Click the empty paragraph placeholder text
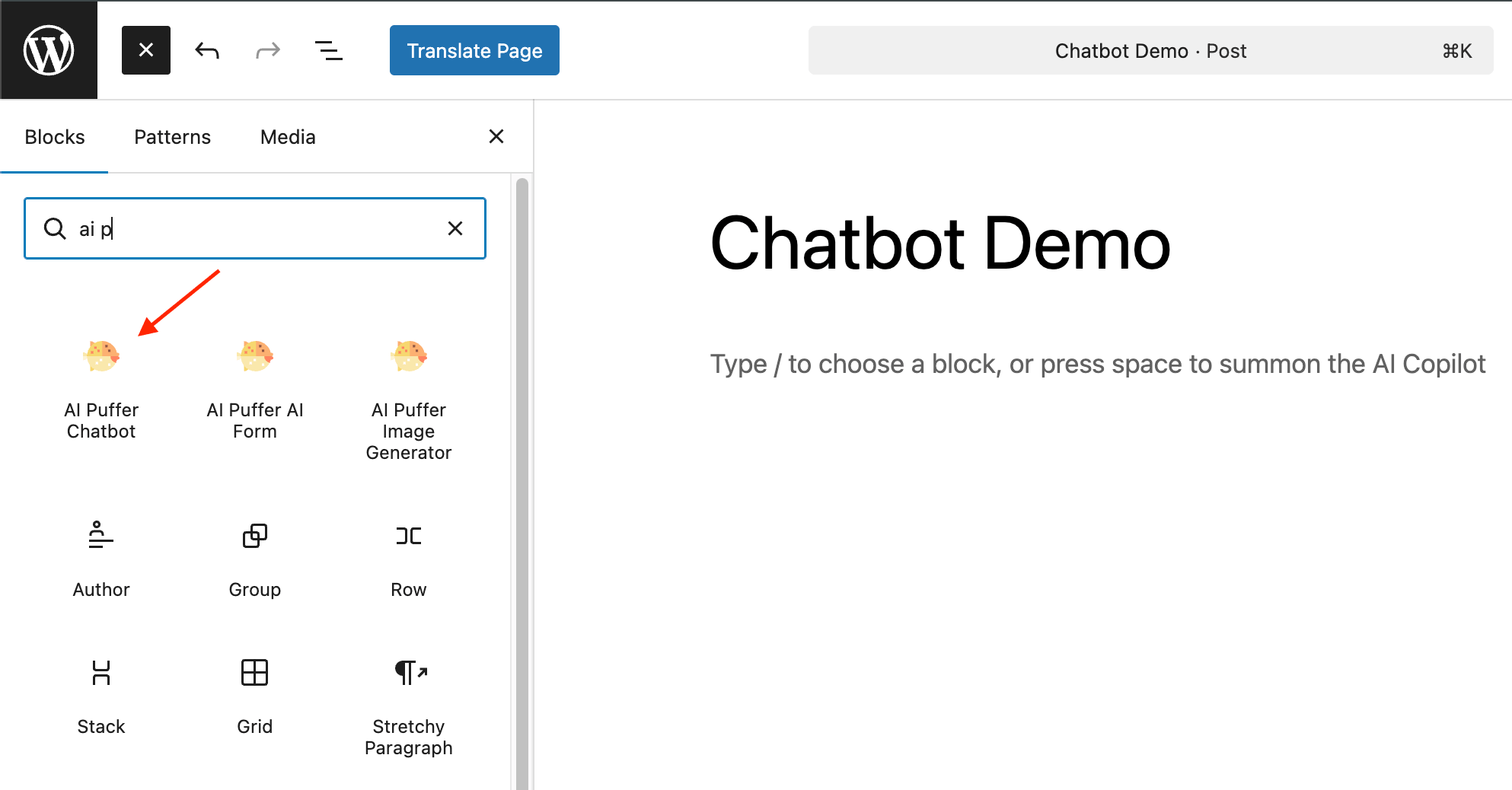The image size is (1512, 790). coord(1098,364)
